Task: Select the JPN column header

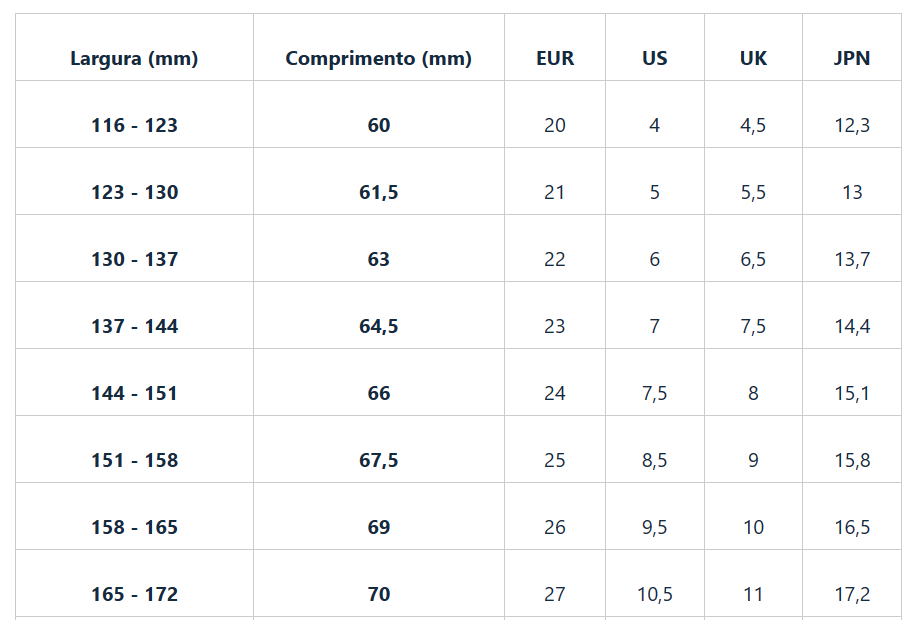Action: point(852,58)
